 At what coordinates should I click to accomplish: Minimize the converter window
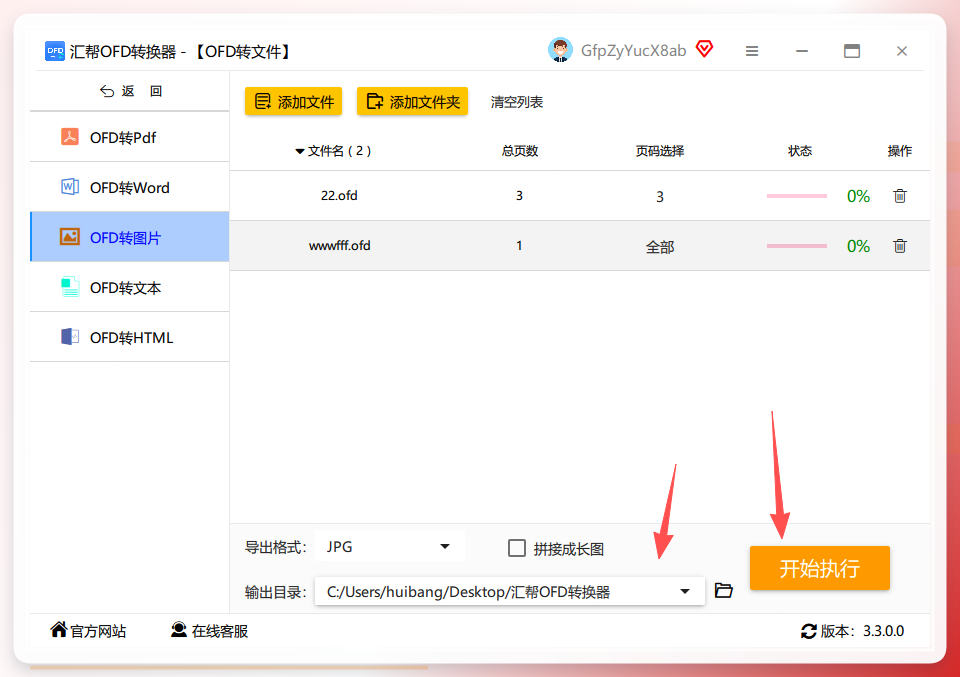(801, 51)
